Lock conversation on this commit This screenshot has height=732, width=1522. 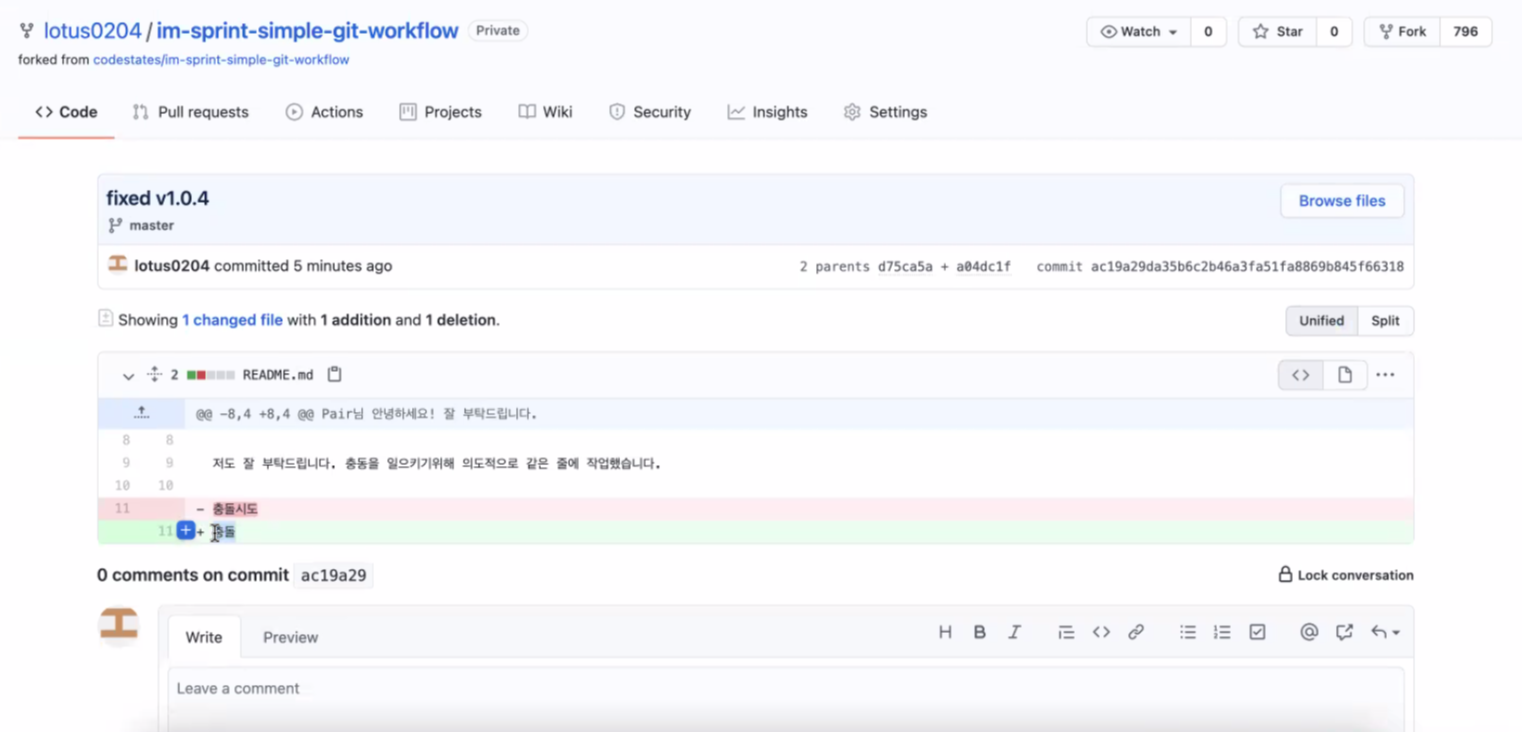coord(1346,575)
